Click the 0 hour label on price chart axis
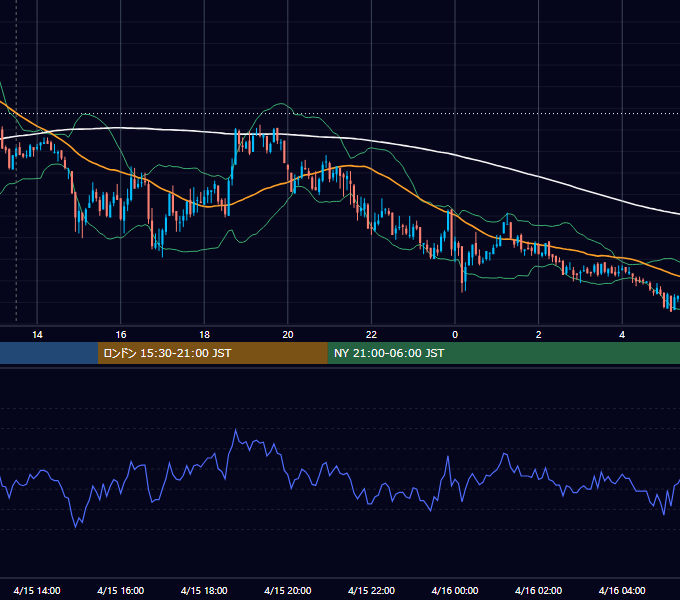 point(455,335)
